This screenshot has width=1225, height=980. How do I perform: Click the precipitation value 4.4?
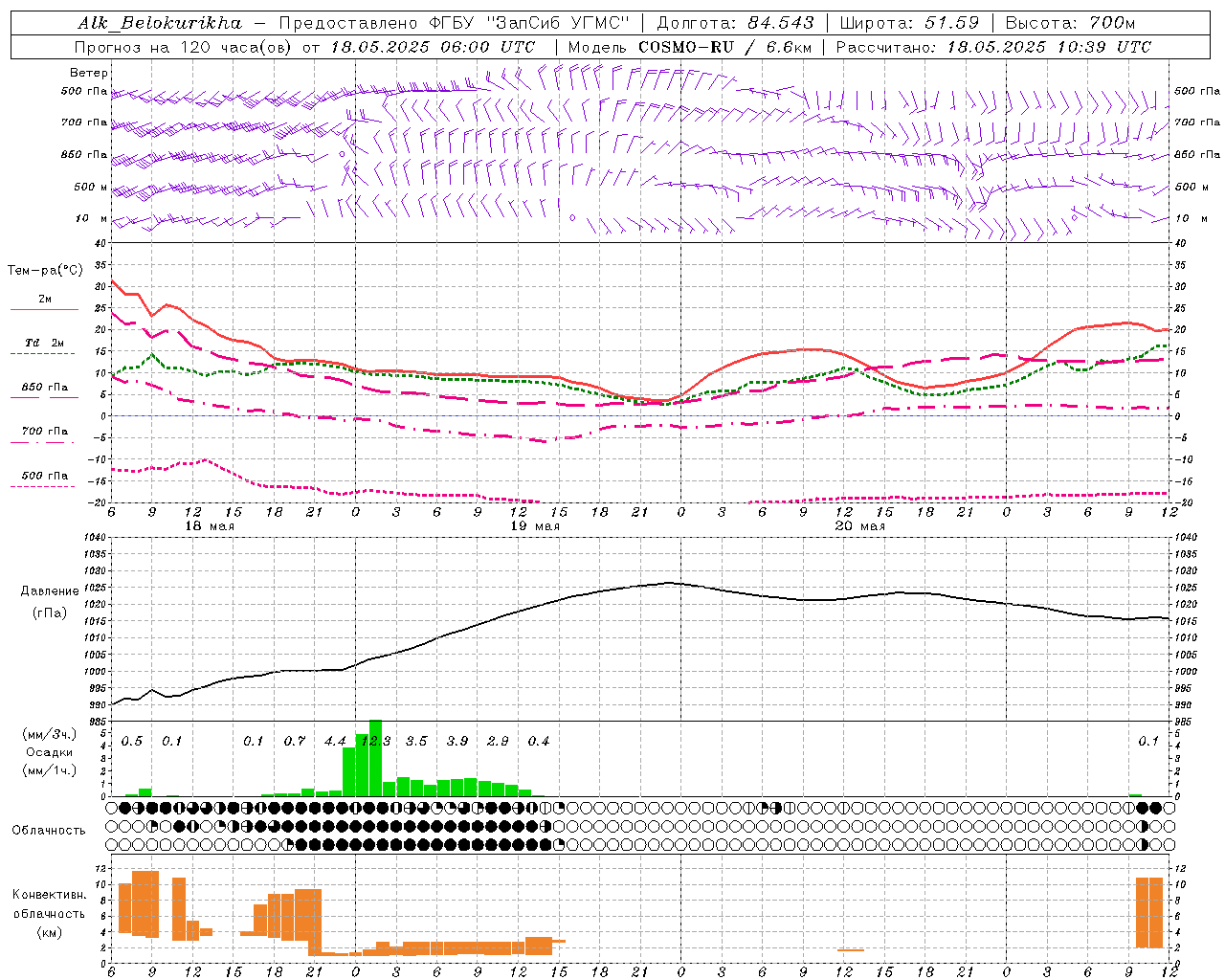[335, 742]
